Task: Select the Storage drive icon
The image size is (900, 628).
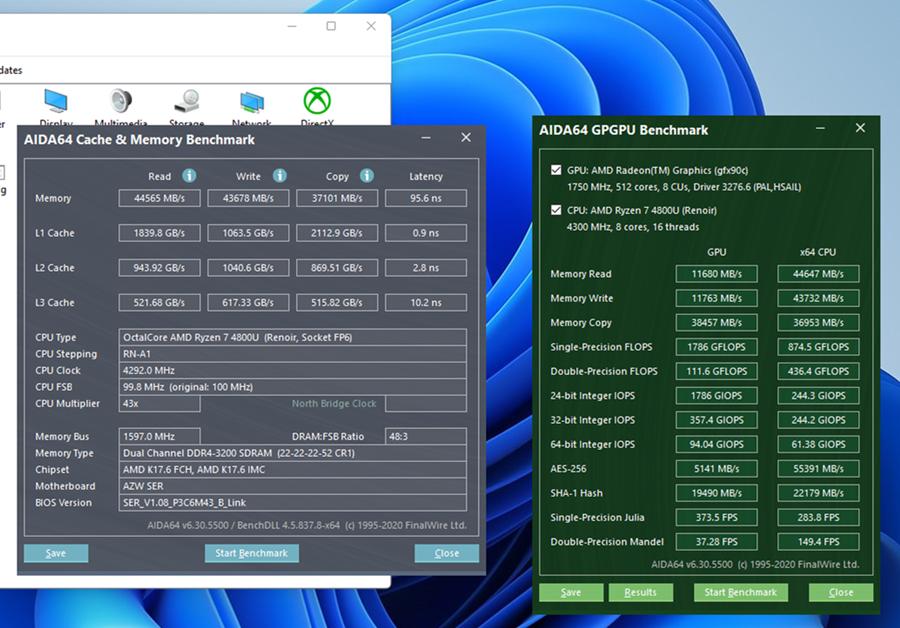Action: tap(186, 102)
